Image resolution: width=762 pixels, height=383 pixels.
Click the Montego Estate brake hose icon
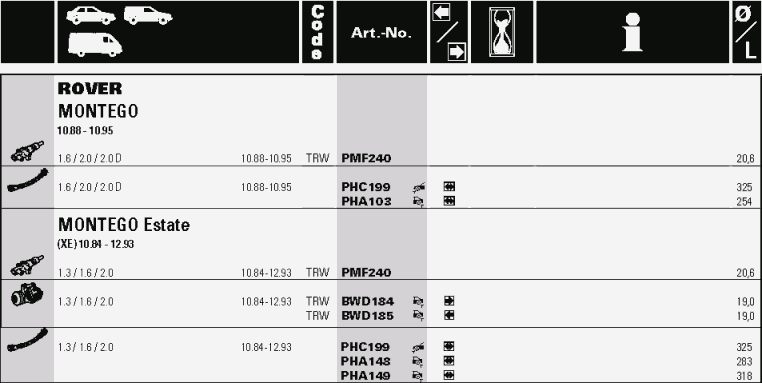point(28,340)
